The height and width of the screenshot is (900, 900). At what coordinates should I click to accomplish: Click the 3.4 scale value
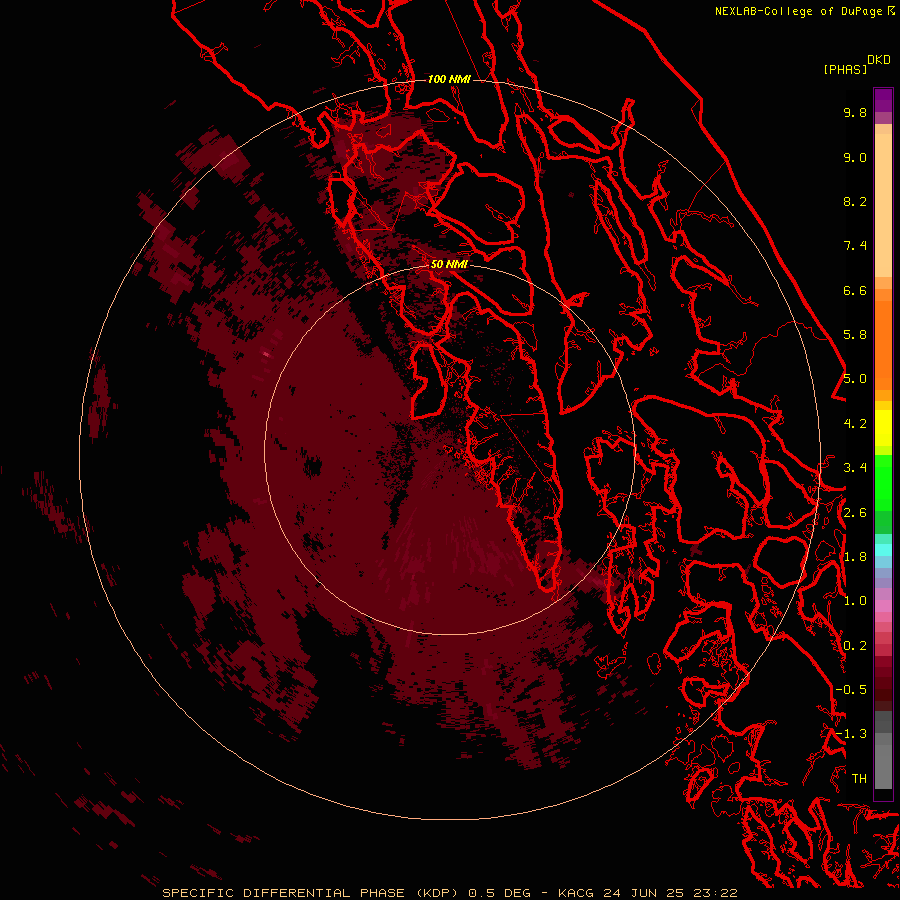tap(855, 468)
